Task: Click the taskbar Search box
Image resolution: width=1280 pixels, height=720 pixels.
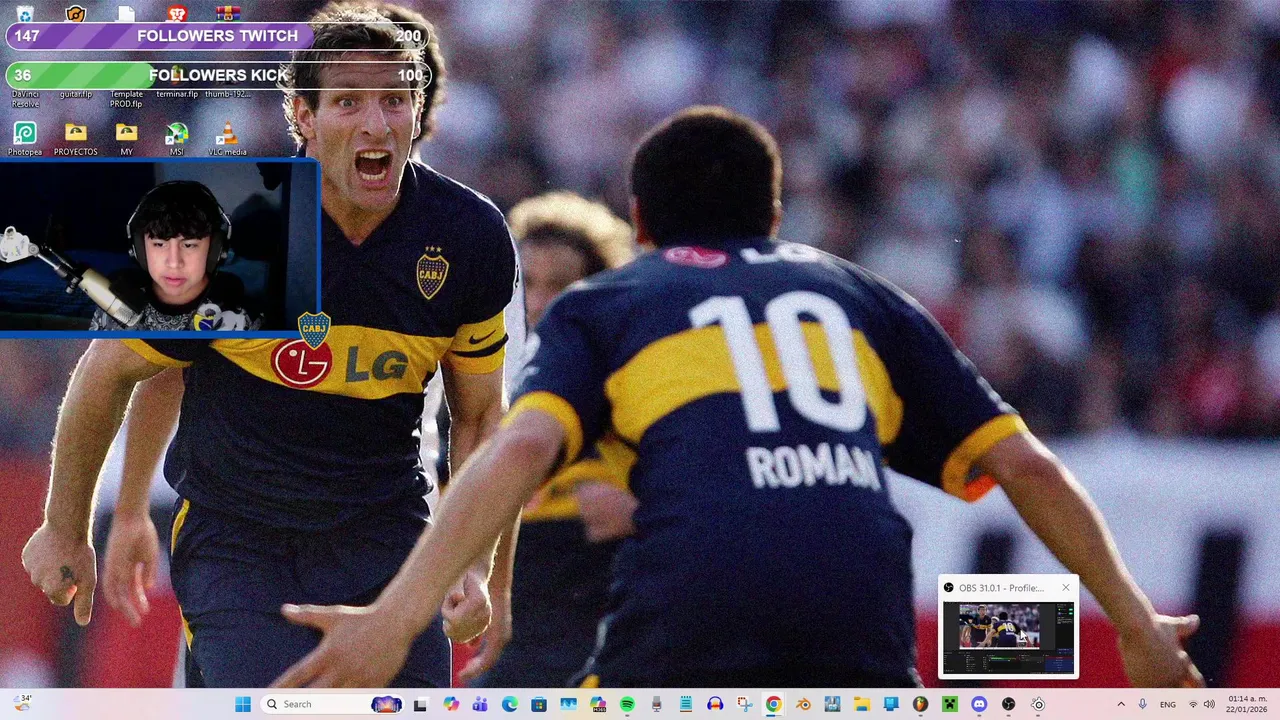Action: [332, 704]
